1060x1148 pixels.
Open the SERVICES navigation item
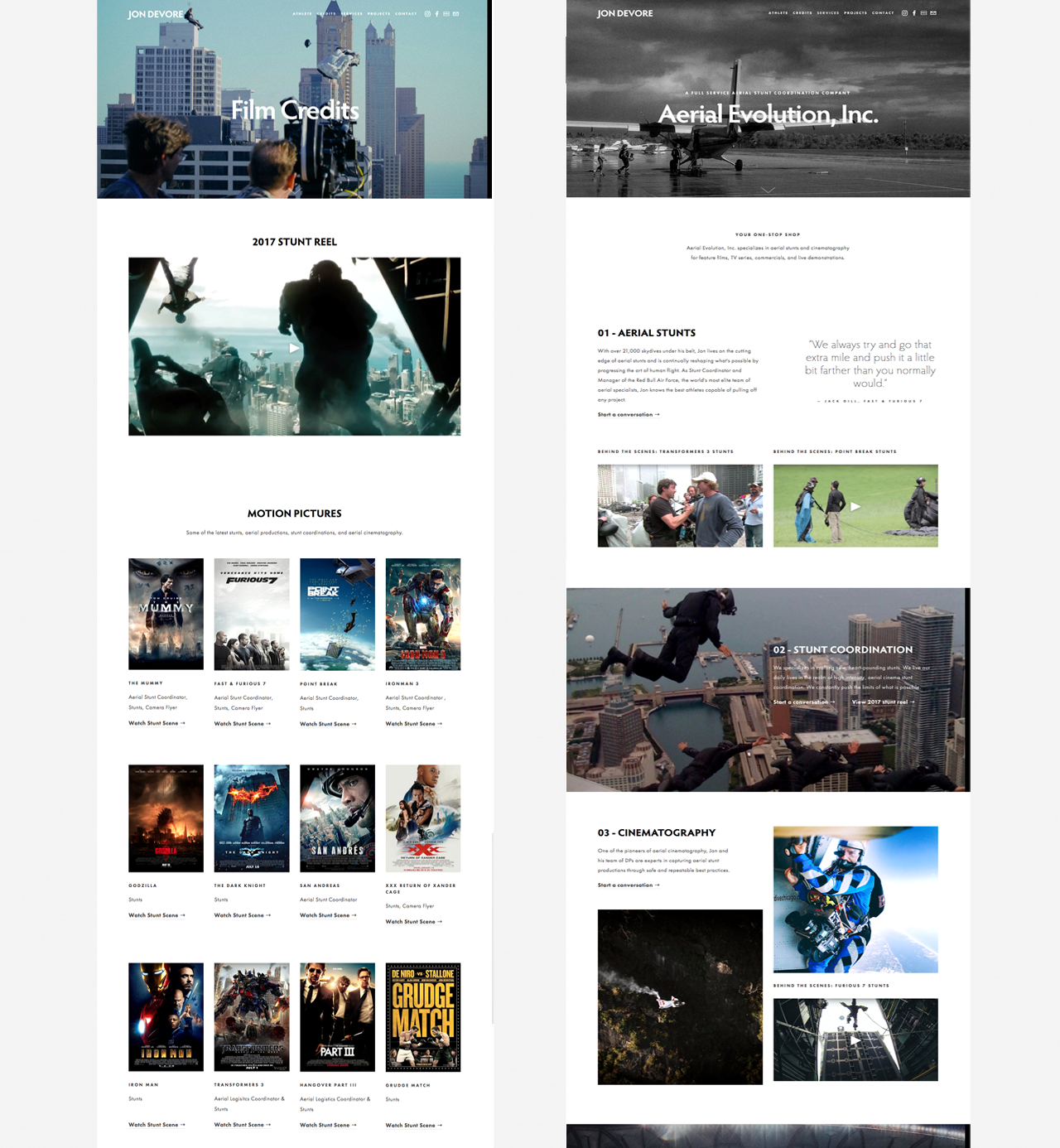pos(350,13)
